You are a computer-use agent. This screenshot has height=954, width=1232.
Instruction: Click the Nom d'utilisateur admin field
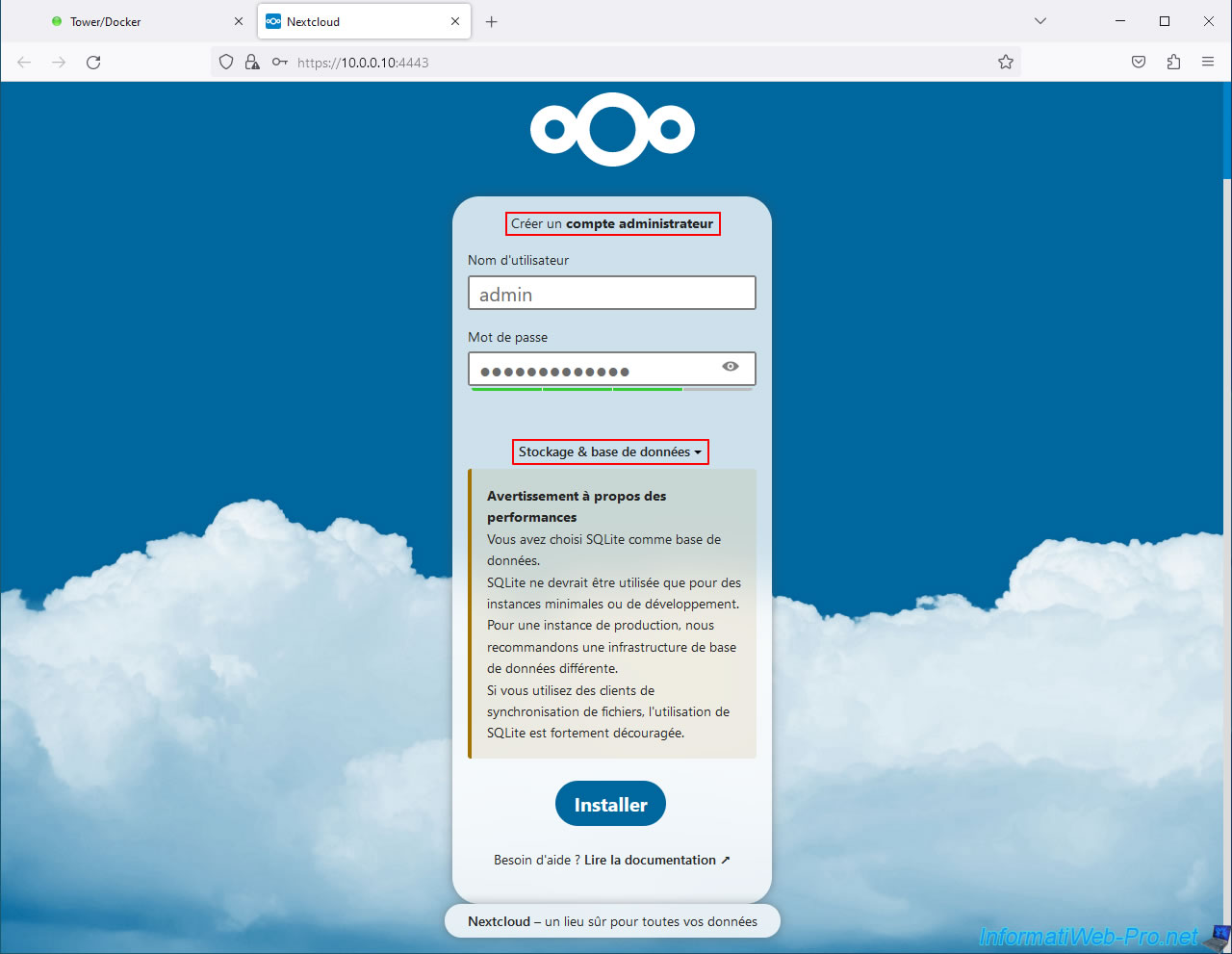(612, 294)
